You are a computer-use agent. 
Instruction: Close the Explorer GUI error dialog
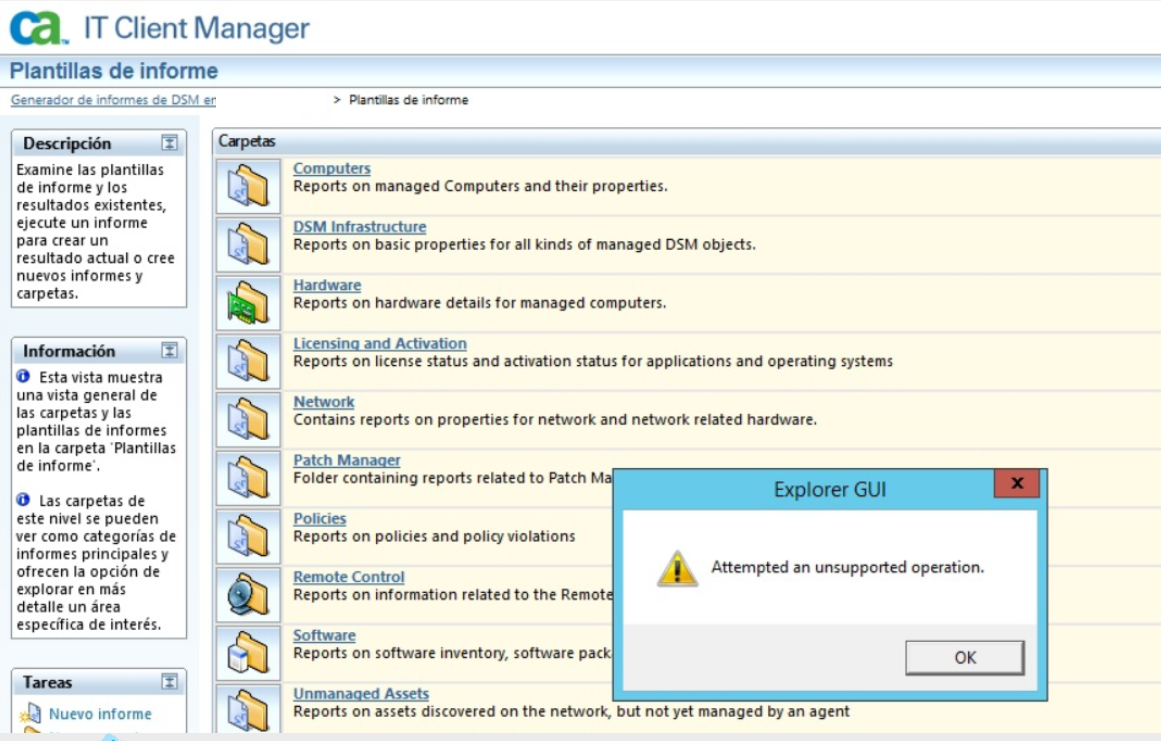tap(1017, 484)
